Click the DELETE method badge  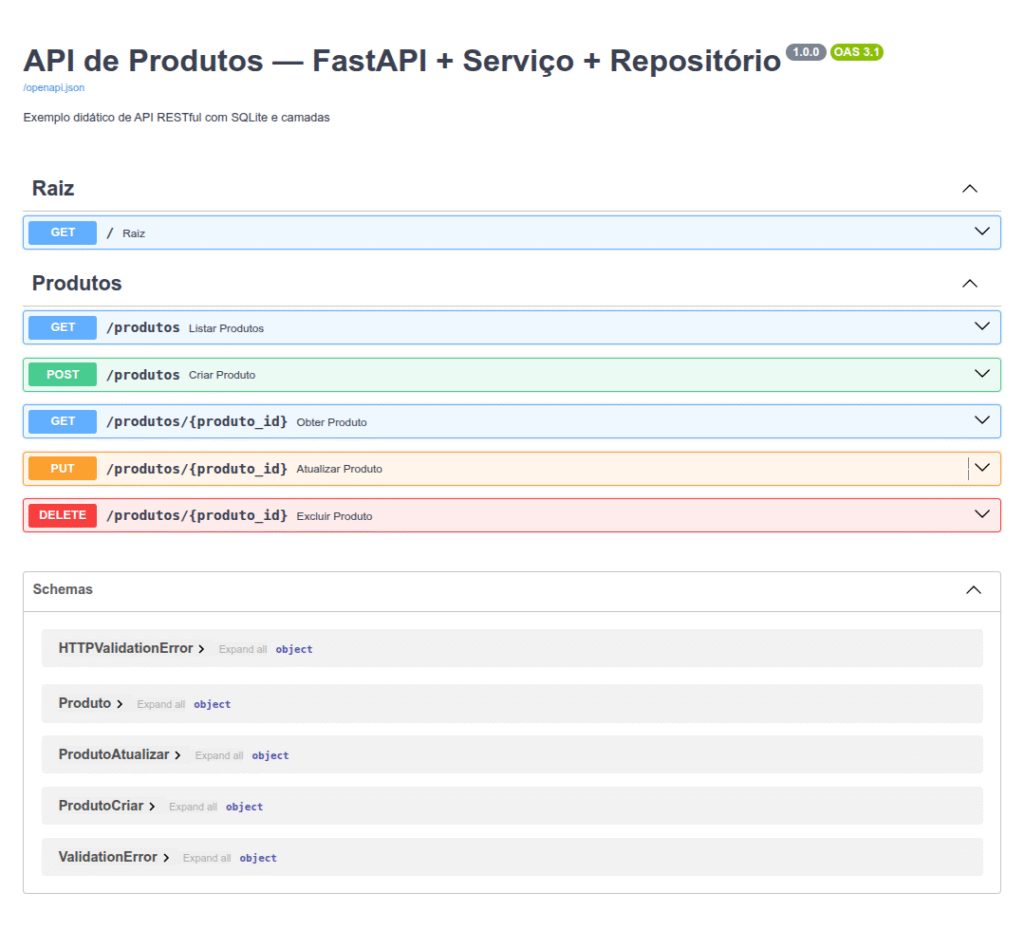(x=63, y=515)
